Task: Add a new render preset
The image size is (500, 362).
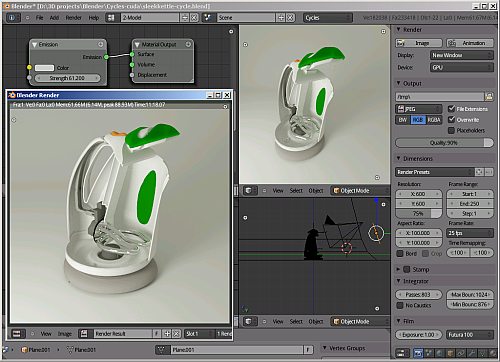Action: click(480, 172)
